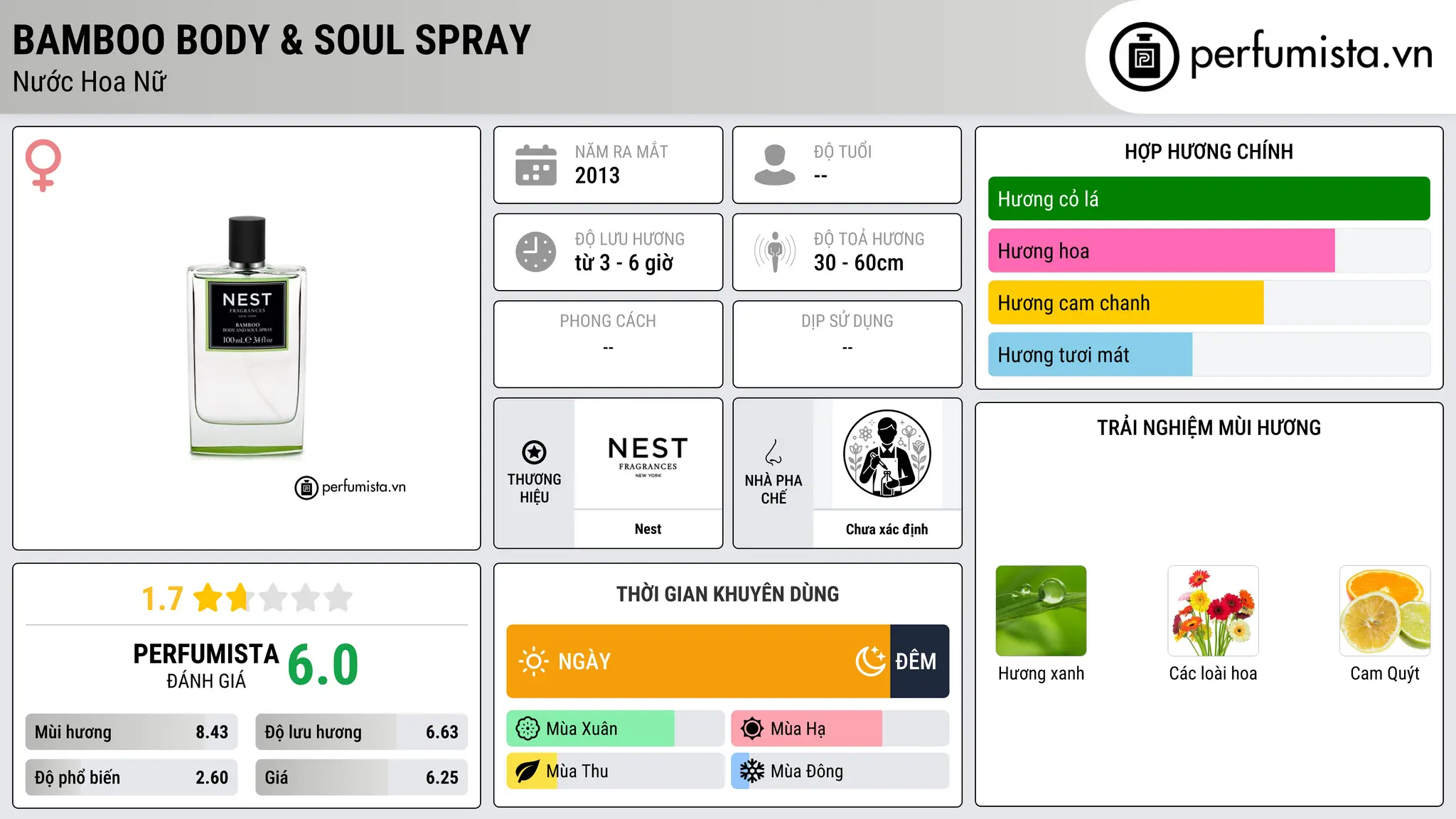This screenshot has height=819, width=1456.
Task: Click the leaf icon for Mùa Thu
Action: point(528,771)
